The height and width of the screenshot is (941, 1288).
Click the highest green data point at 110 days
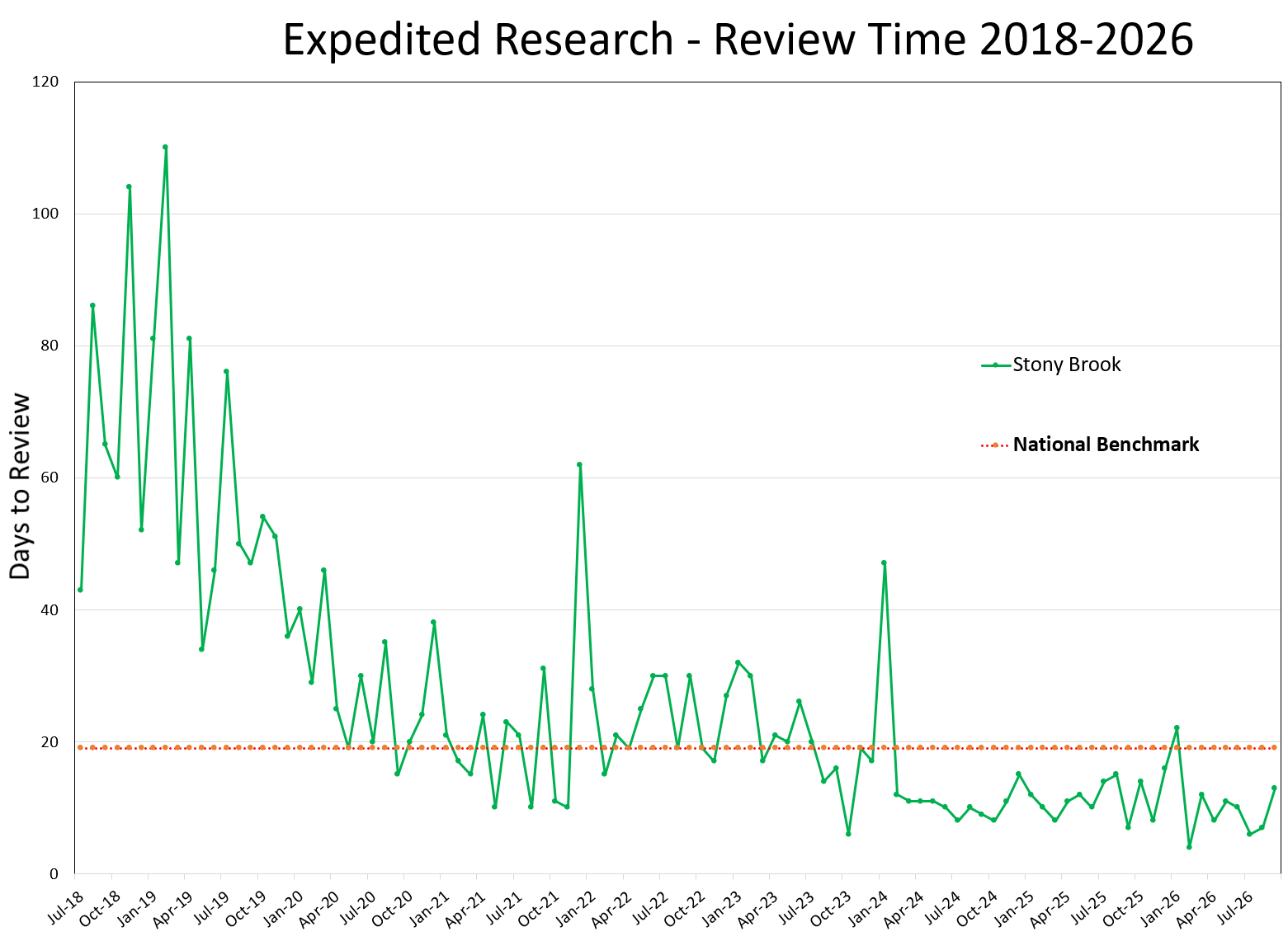point(165,147)
